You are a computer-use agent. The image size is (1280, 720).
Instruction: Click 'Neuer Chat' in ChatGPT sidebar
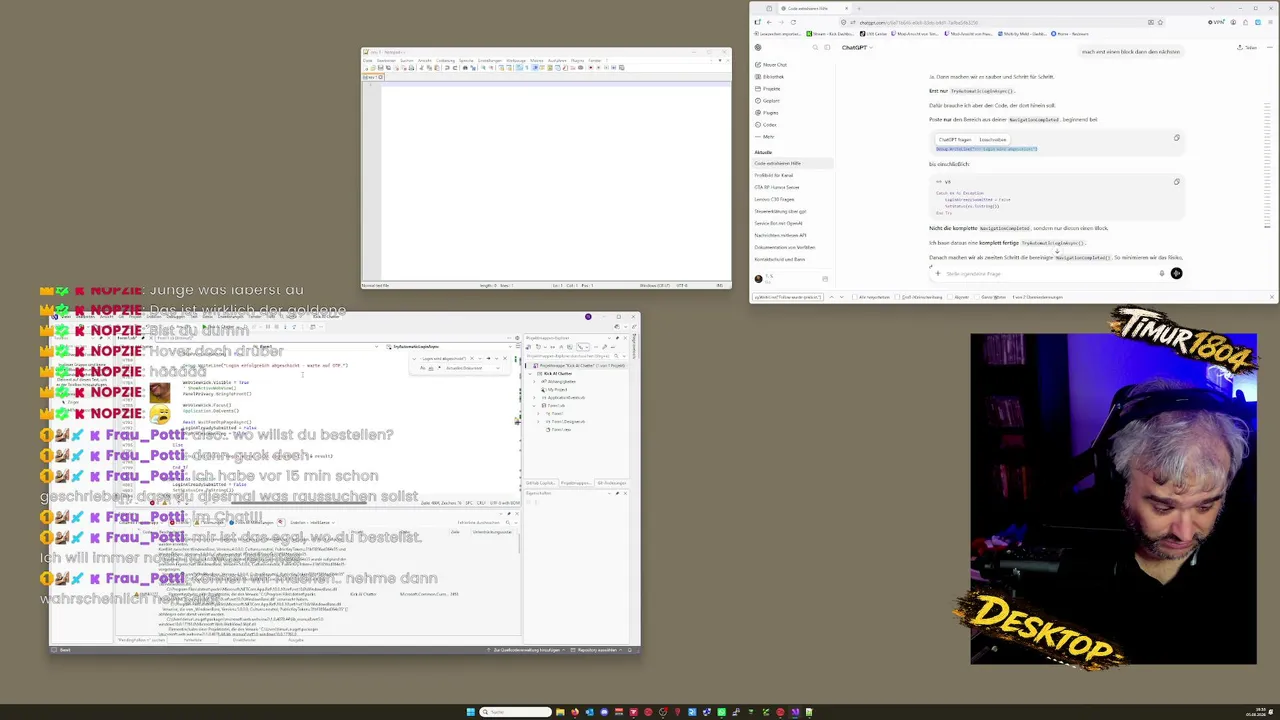point(770,65)
